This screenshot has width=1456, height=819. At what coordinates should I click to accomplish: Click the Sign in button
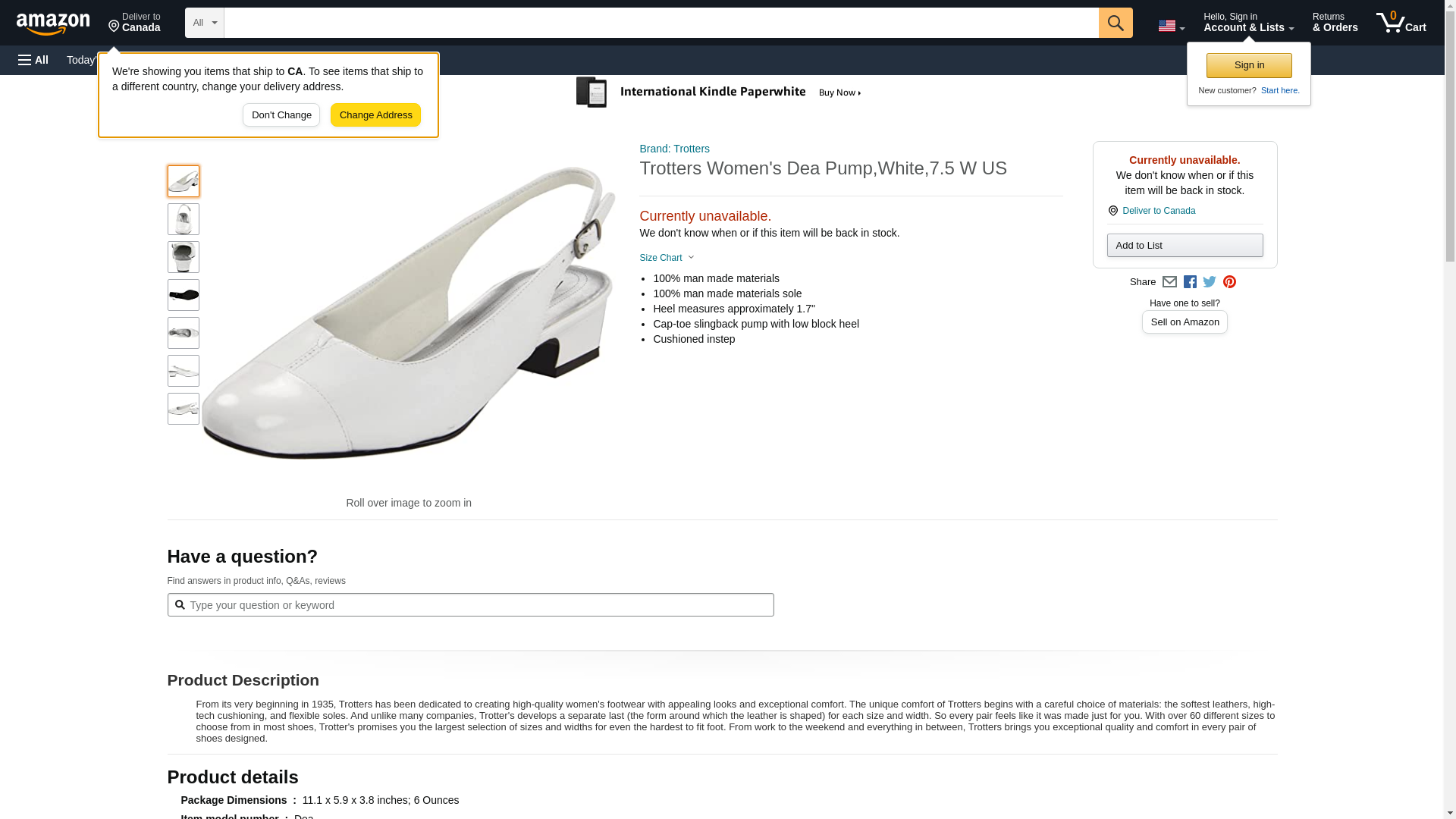[x=1249, y=65]
